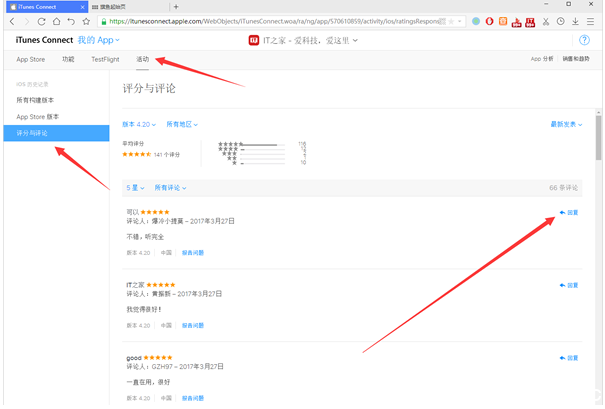The height and width of the screenshot is (409, 605).
Task: Click the scissors screenshot icon
Action: point(546,22)
